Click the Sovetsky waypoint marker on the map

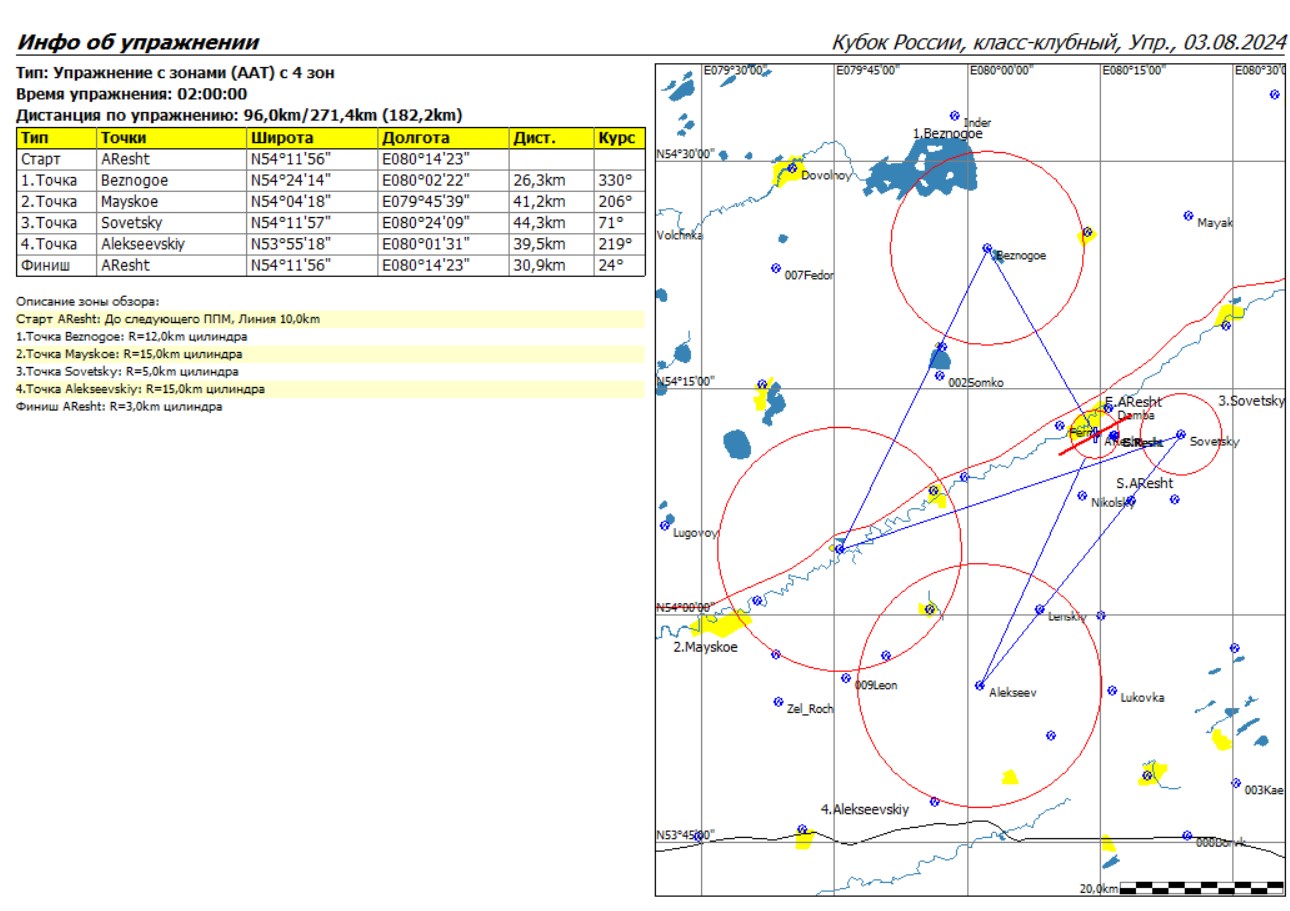pos(1181,434)
